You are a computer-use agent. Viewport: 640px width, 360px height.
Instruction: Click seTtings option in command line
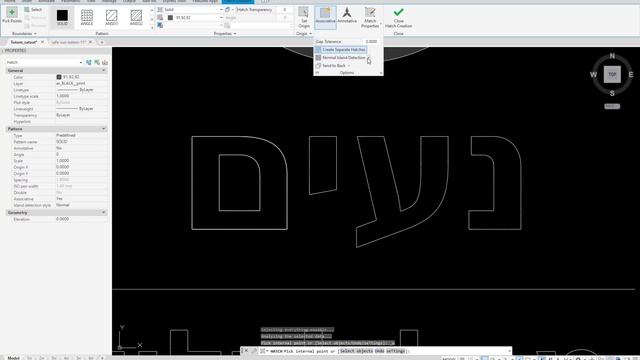tap(396, 351)
